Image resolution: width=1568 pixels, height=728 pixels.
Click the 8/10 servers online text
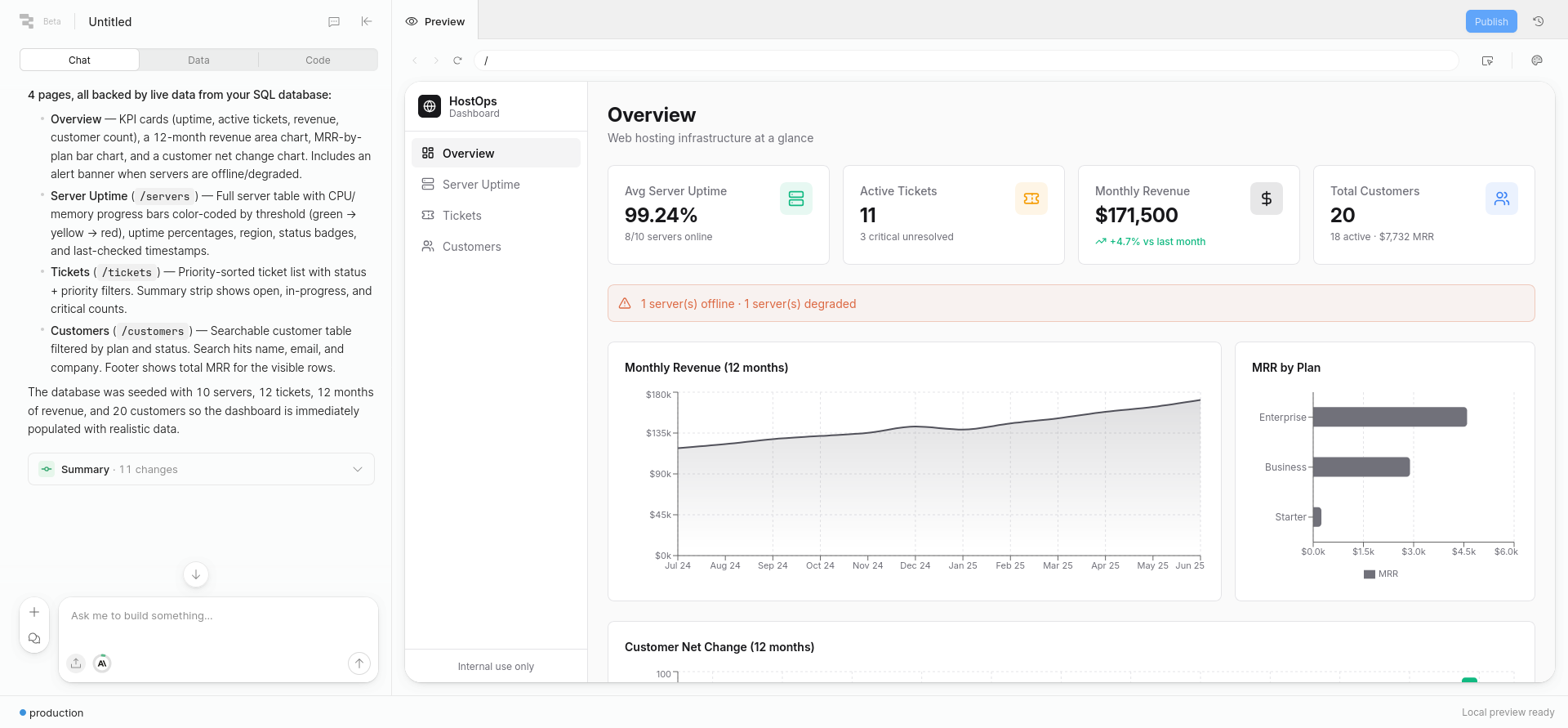click(x=668, y=237)
